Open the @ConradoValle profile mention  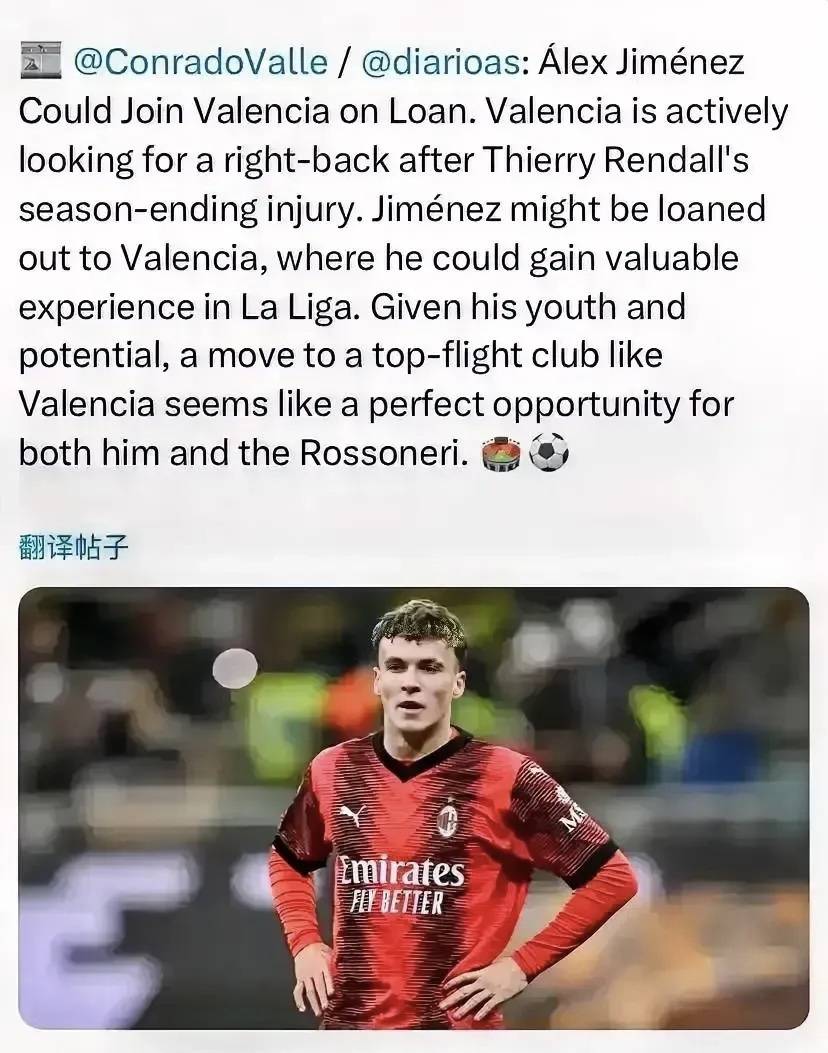[x=201, y=62]
